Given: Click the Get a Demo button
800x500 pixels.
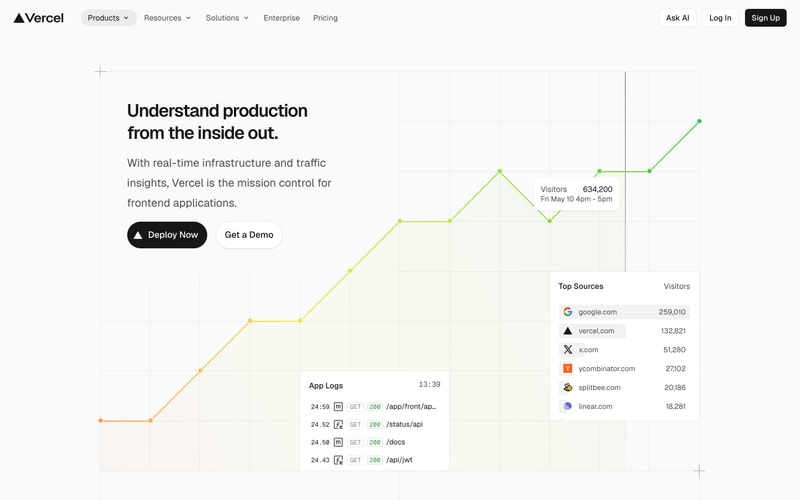Looking at the screenshot, I should pos(249,235).
